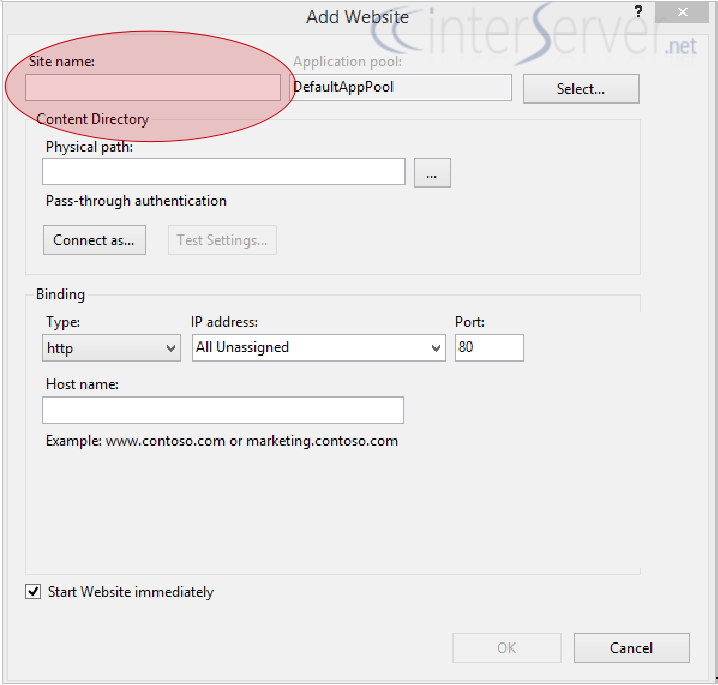Click the Application pool text box
Image resolution: width=718 pixels, height=685 pixels.
(401, 87)
